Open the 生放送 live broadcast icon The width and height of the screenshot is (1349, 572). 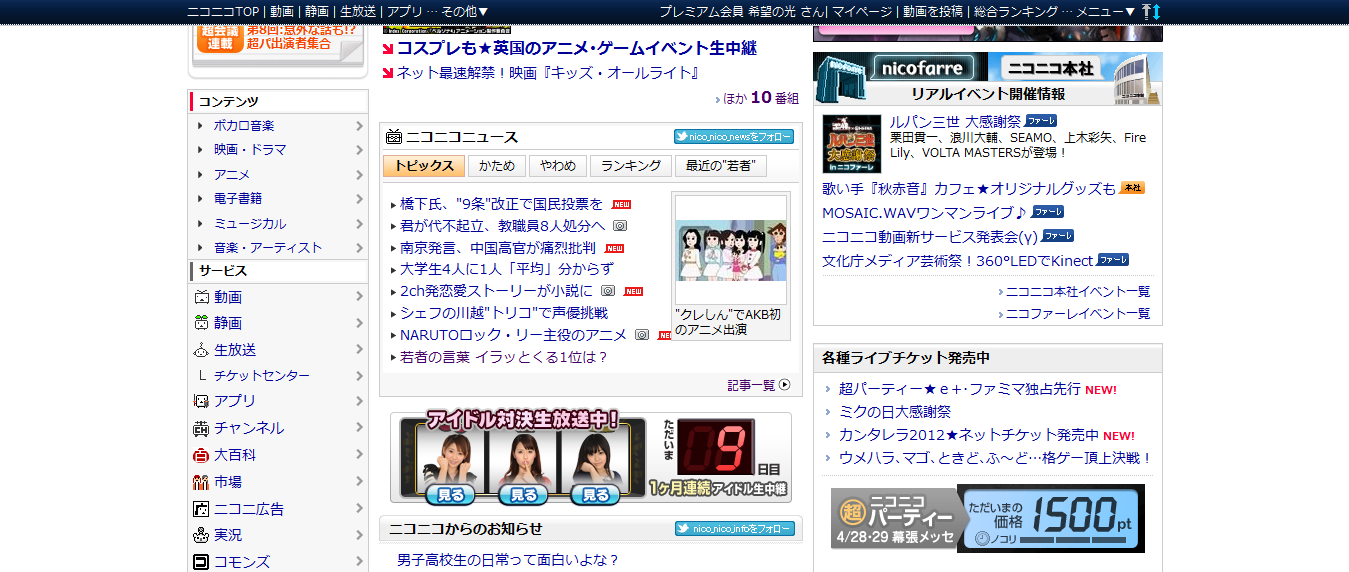point(201,349)
